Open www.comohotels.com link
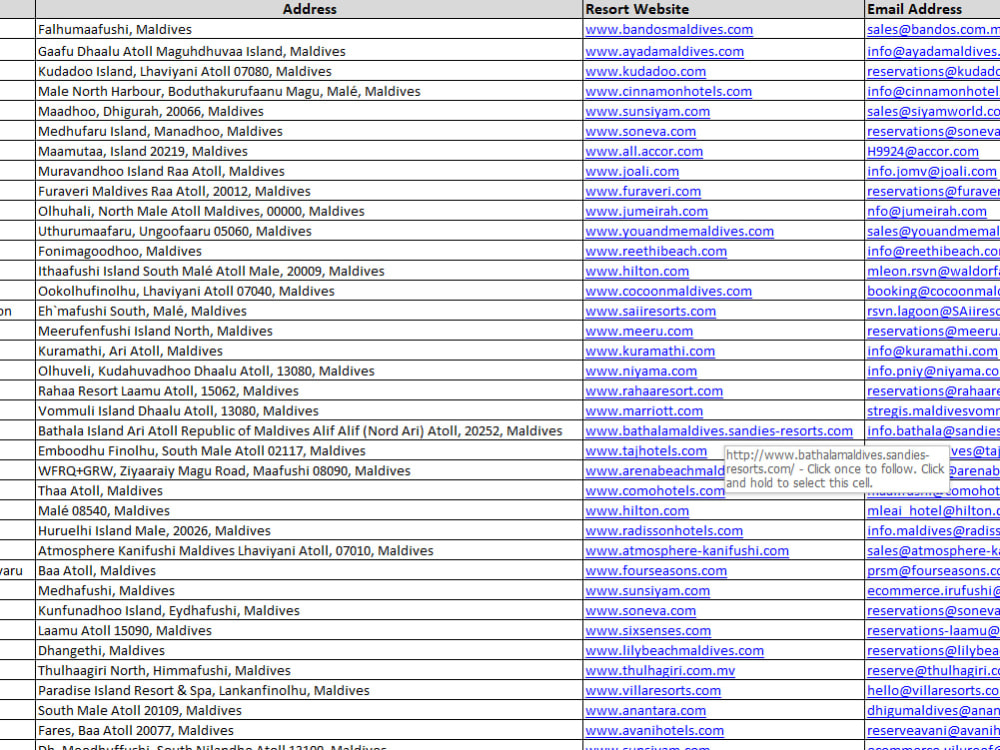 (655, 491)
